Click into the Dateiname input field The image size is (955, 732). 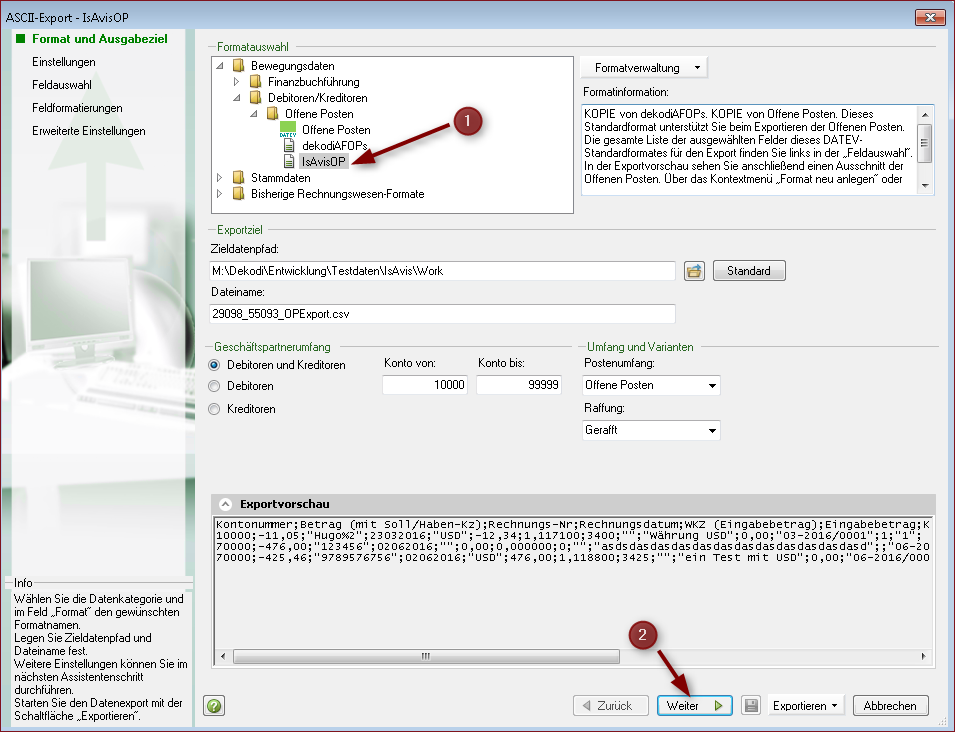(437, 314)
